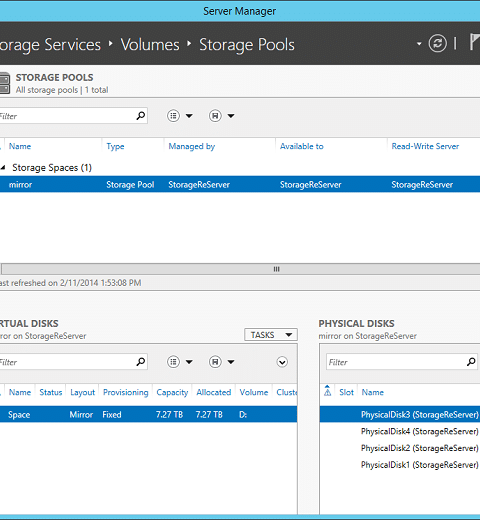
Task: Collapse the Storage Spaces (1) group
Action: point(3,167)
